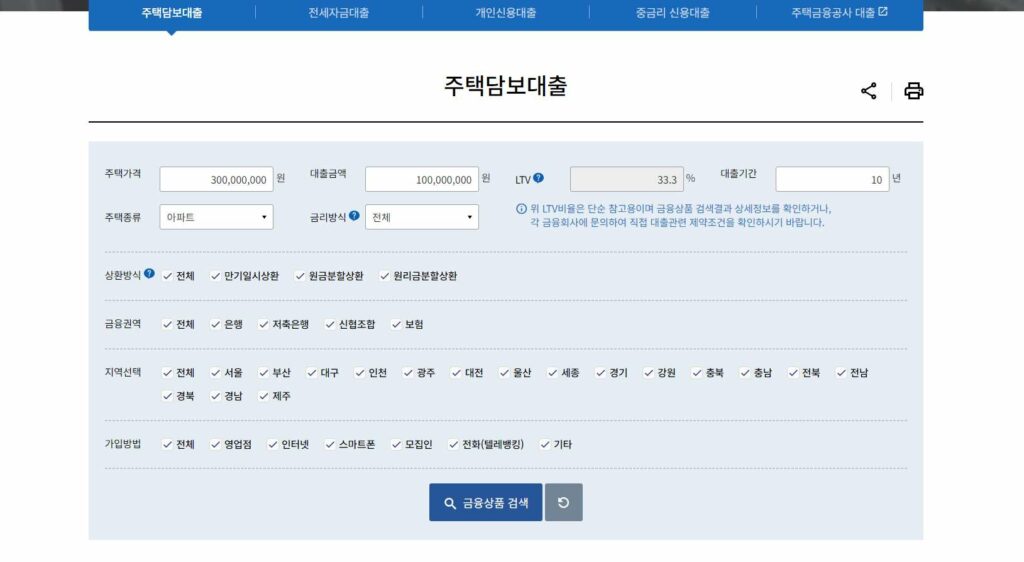1024x562 pixels.
Task: Uncheck 서울 region checkbox
Action: 216,373
